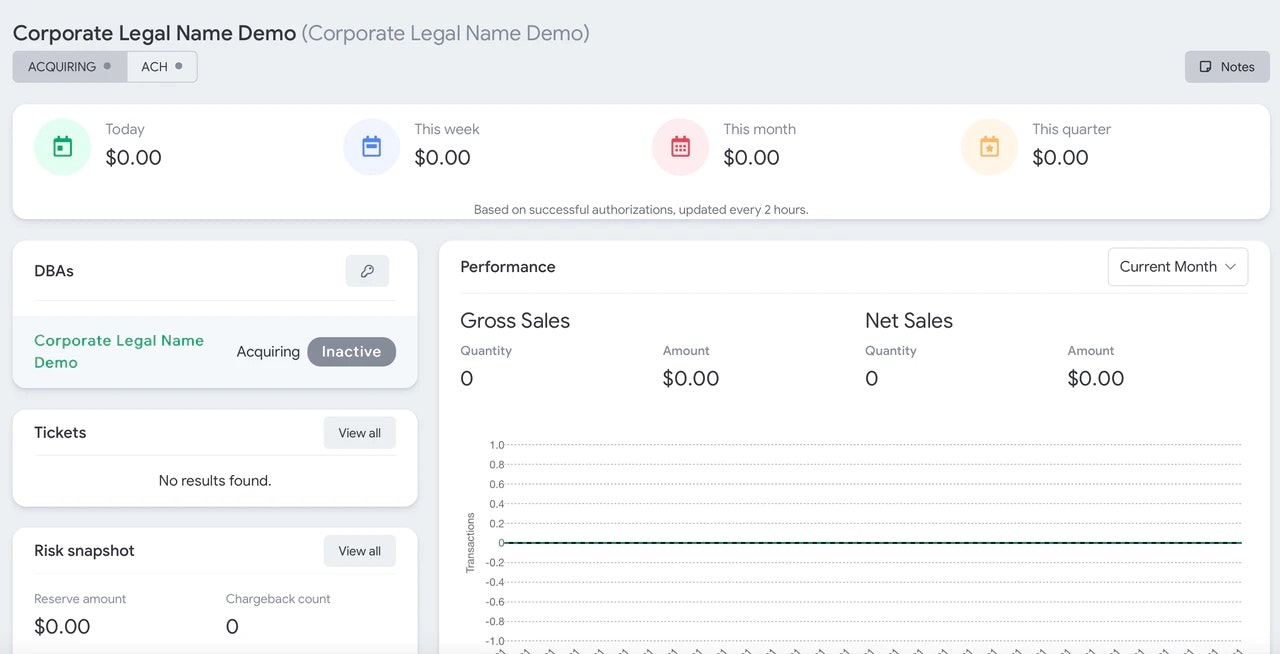This screenshot has width=1280, height=654.
Task: Click the orange This quarter star calendar icon
Action: pyautogui.click(x=990, y=147)
